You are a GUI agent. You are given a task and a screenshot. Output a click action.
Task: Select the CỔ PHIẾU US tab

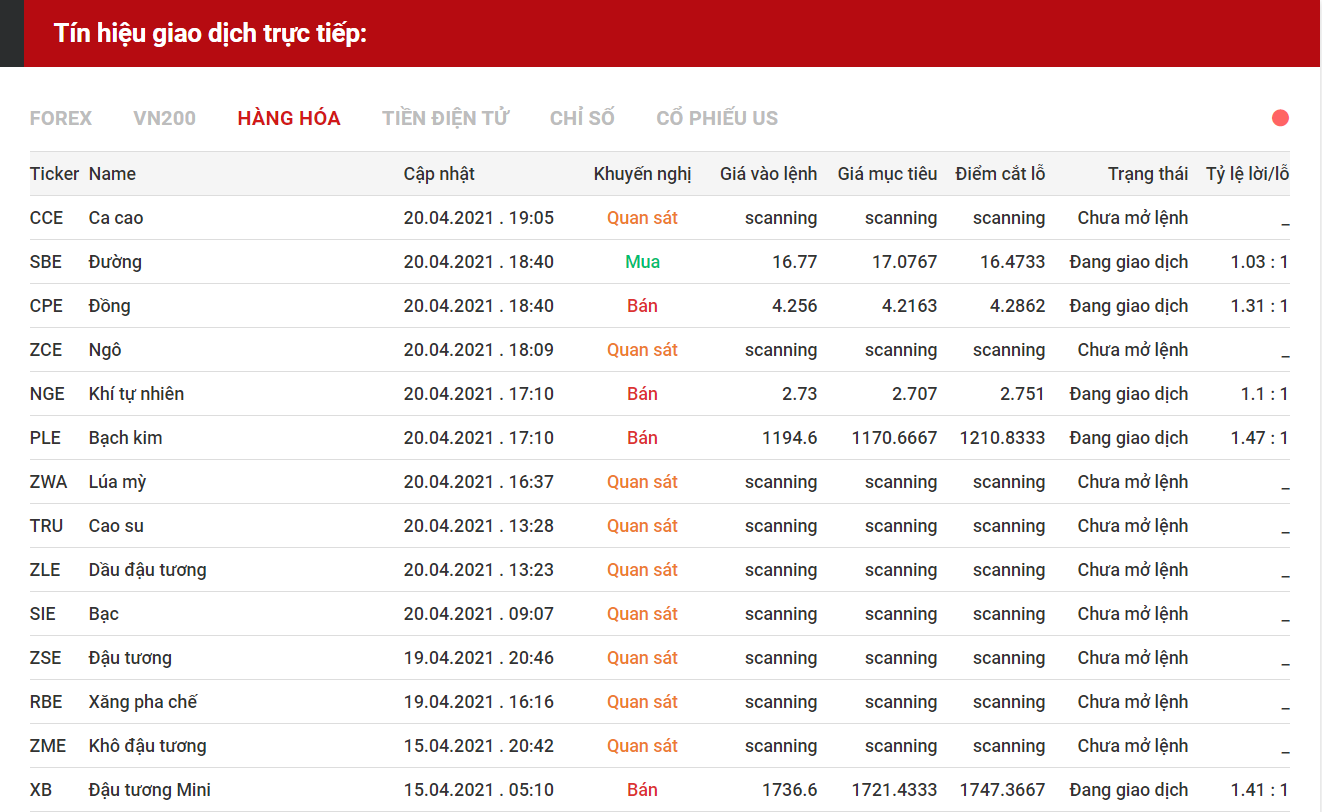click(717, 118)
